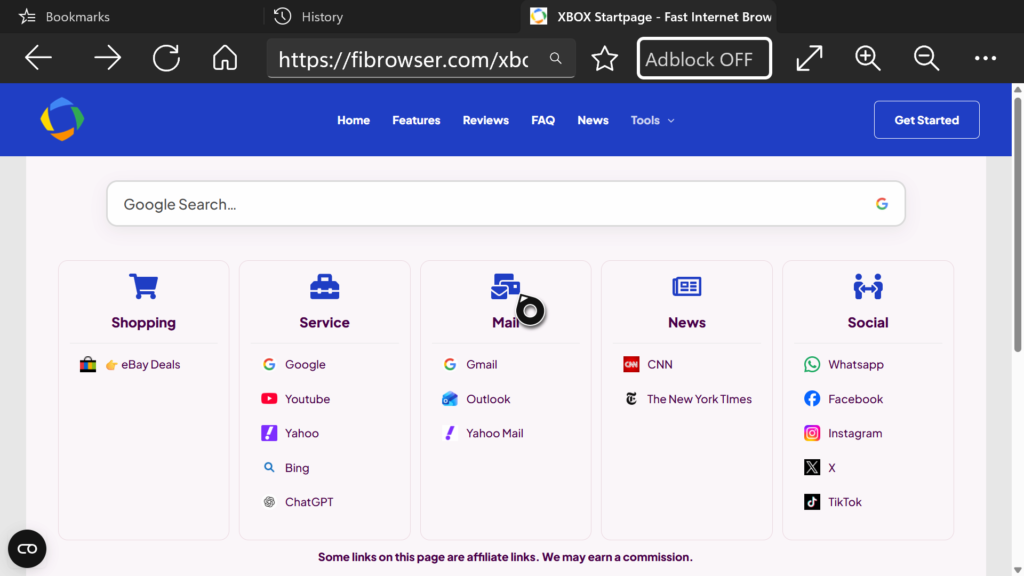This screenshot has width=1024, height=576.
Task: Click the Shopping cart icon
Action: (143, 286)
